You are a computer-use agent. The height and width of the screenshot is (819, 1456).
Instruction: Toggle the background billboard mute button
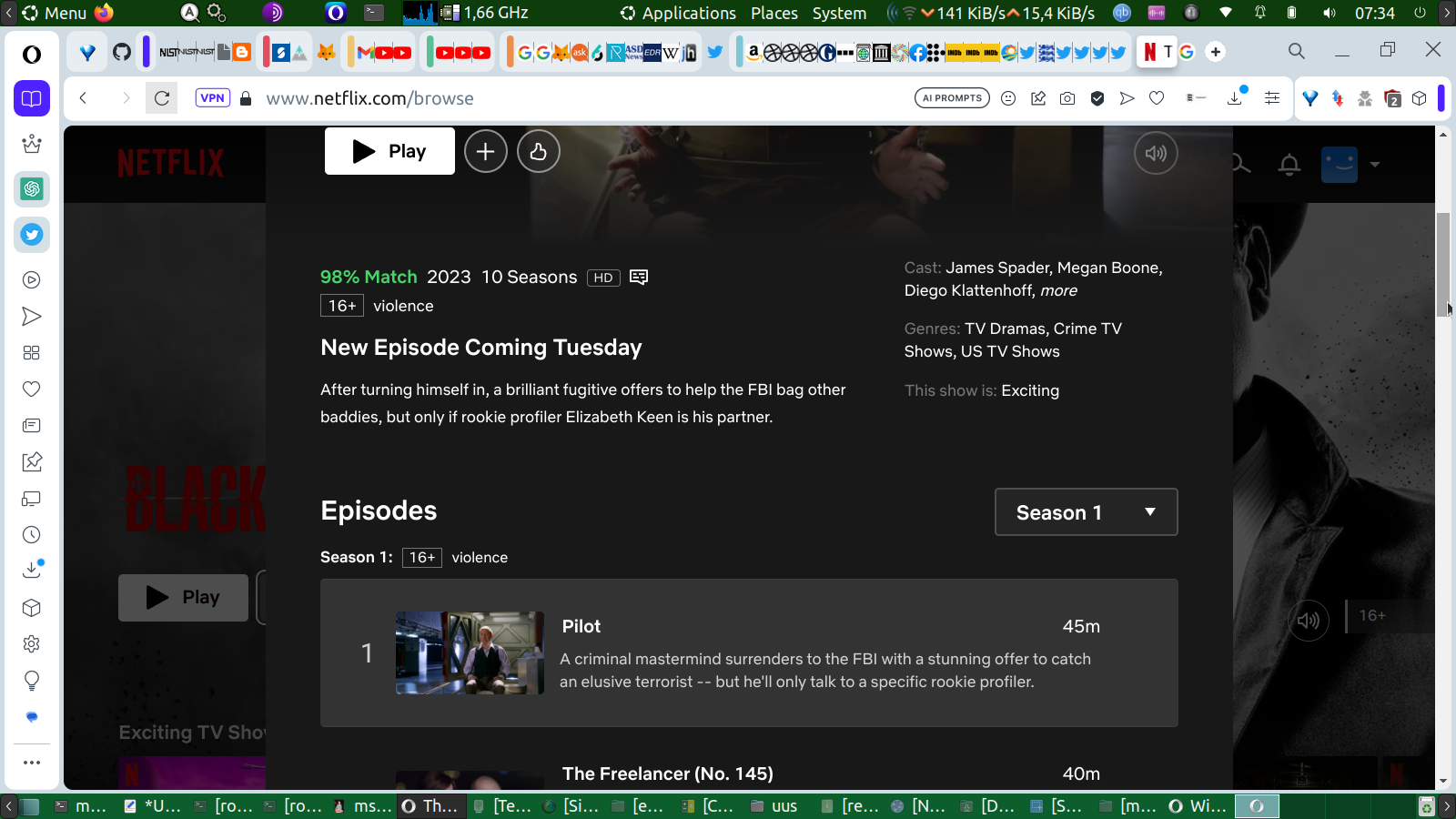pos(1309,621)
